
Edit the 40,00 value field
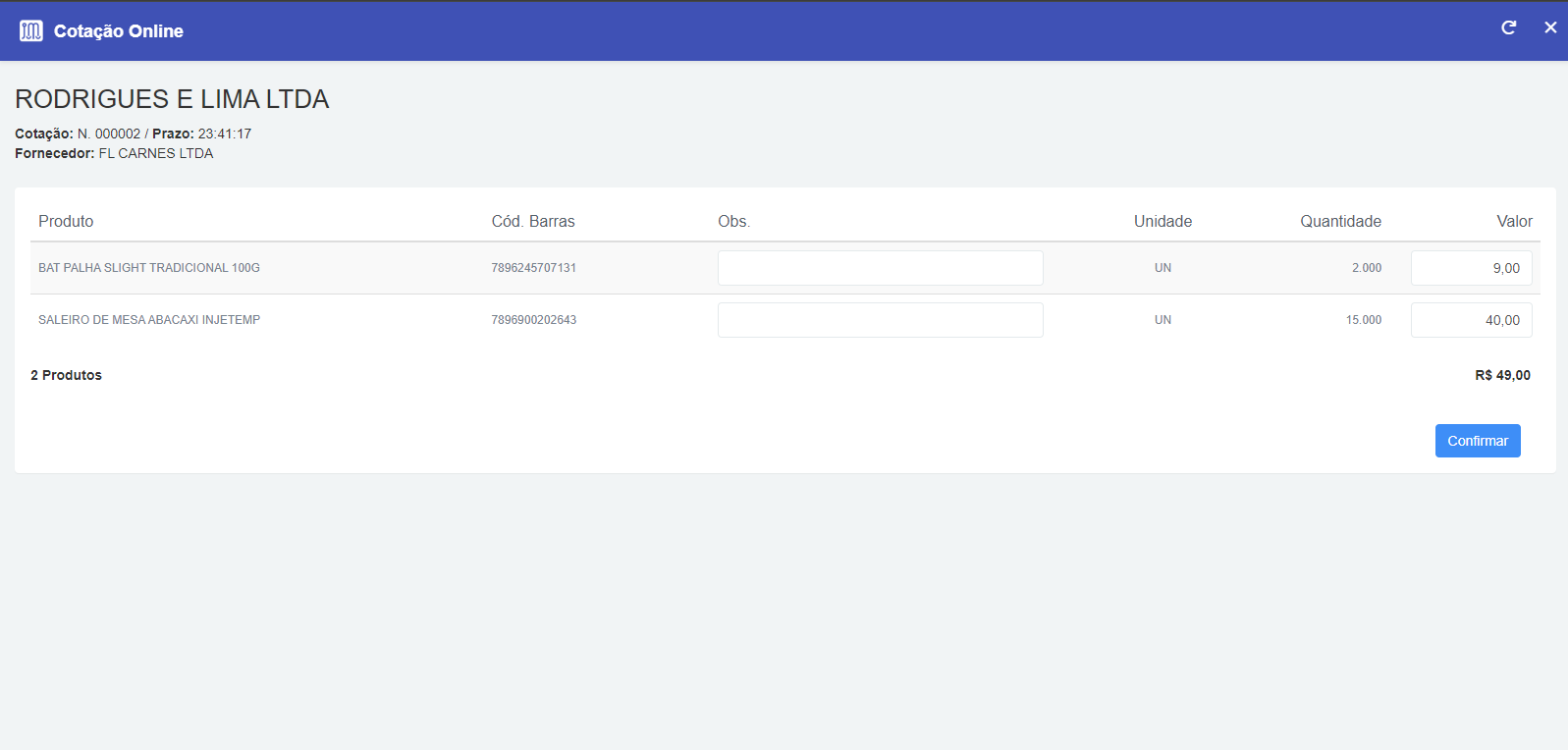(x=1471, y=320)
